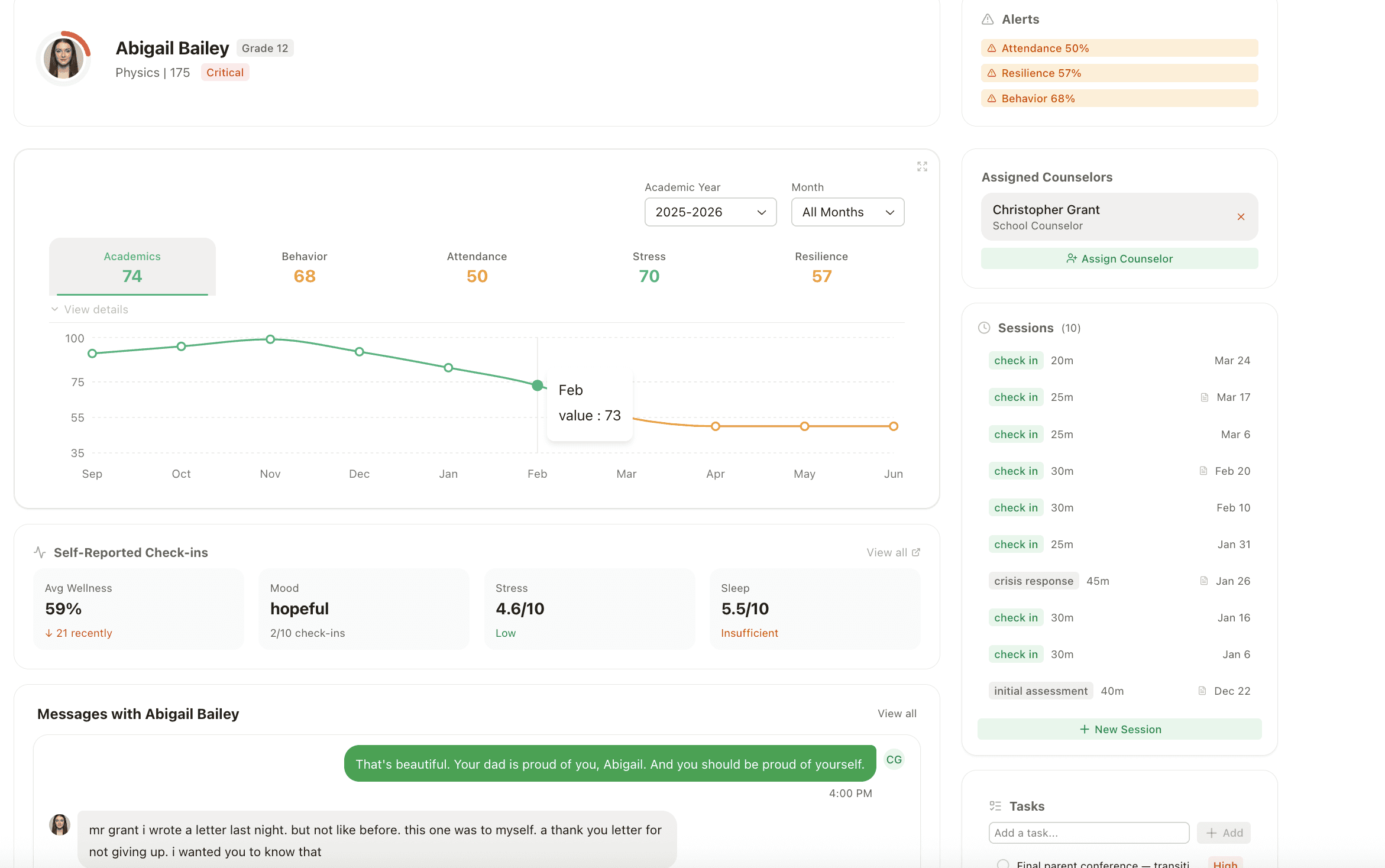The image size is (1385, 868).
Task: Click the Sessions clock icon
Action: click(984, 328)
